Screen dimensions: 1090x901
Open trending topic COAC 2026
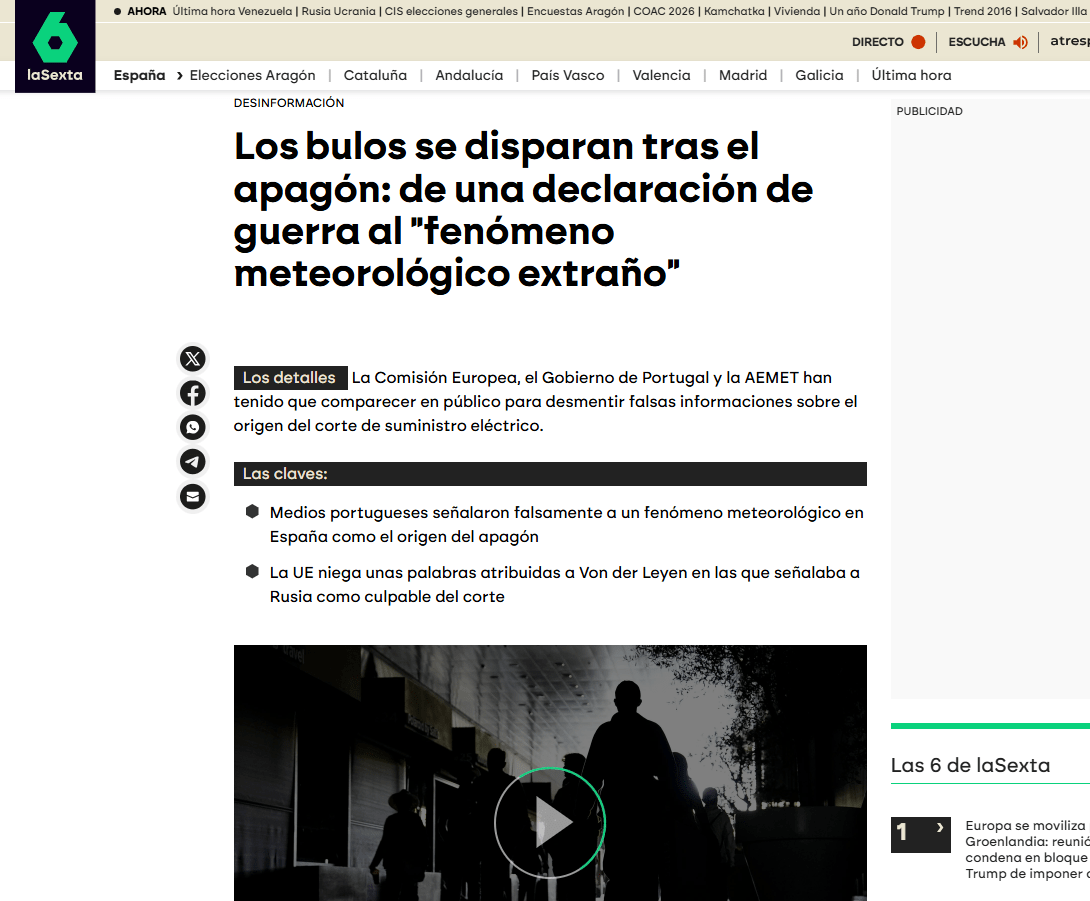[664, 11]
